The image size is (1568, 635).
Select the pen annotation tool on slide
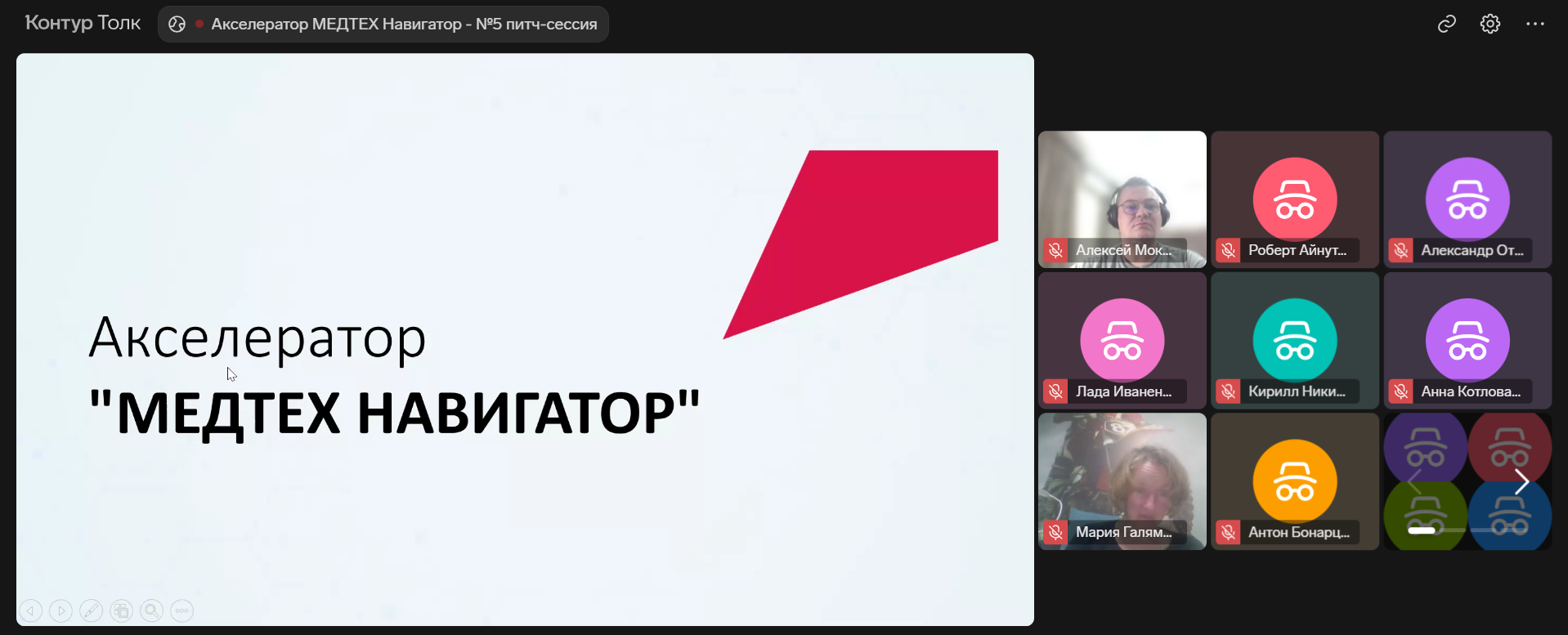[x=92, y=610]
